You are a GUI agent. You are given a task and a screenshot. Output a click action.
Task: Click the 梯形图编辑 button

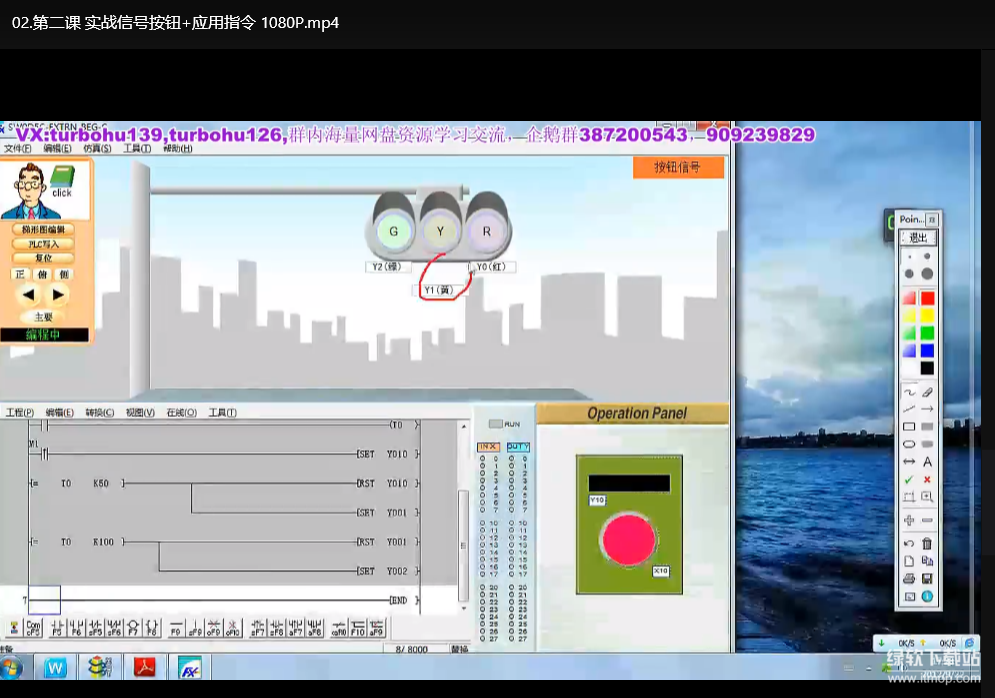pos(44,229)
